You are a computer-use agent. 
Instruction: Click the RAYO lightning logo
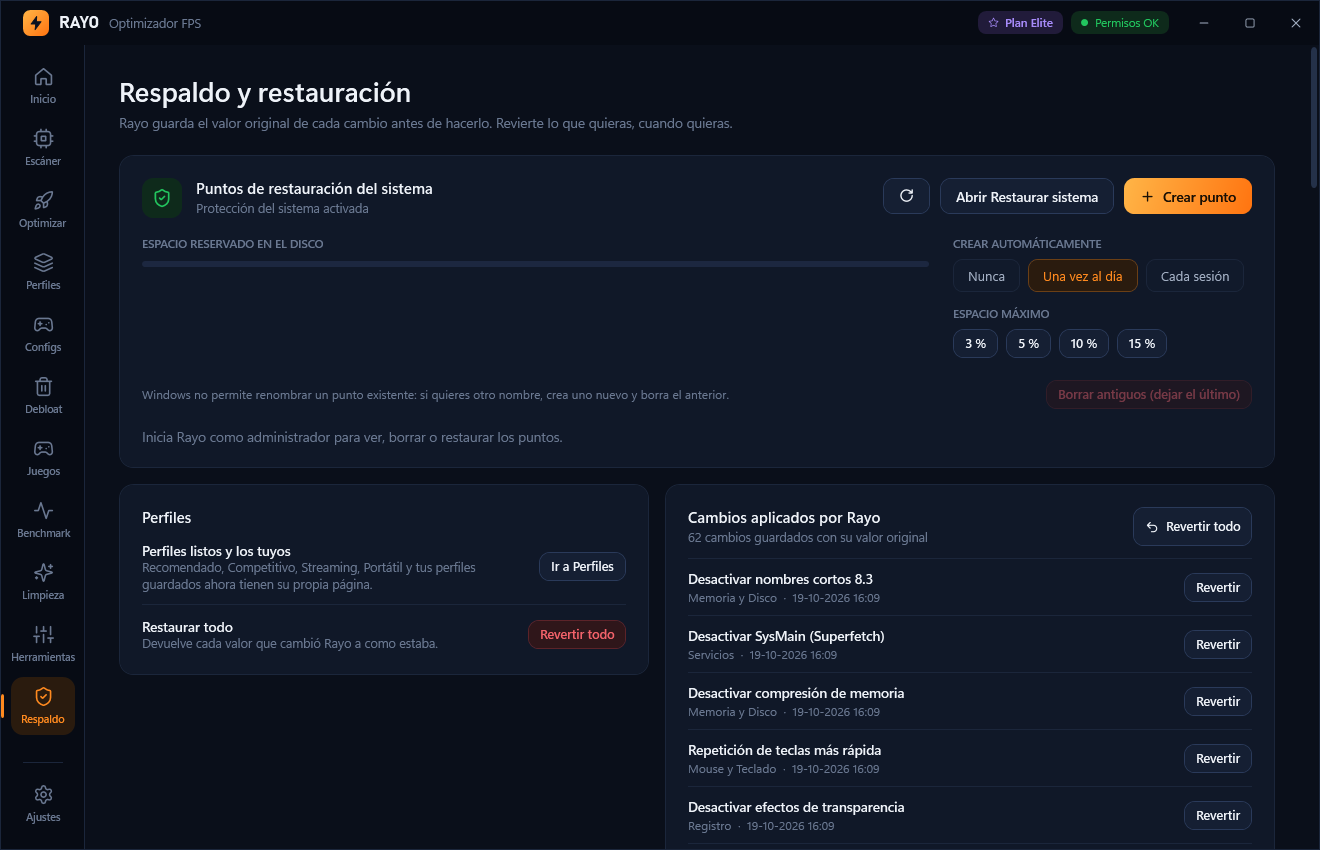tap(36, 22)
